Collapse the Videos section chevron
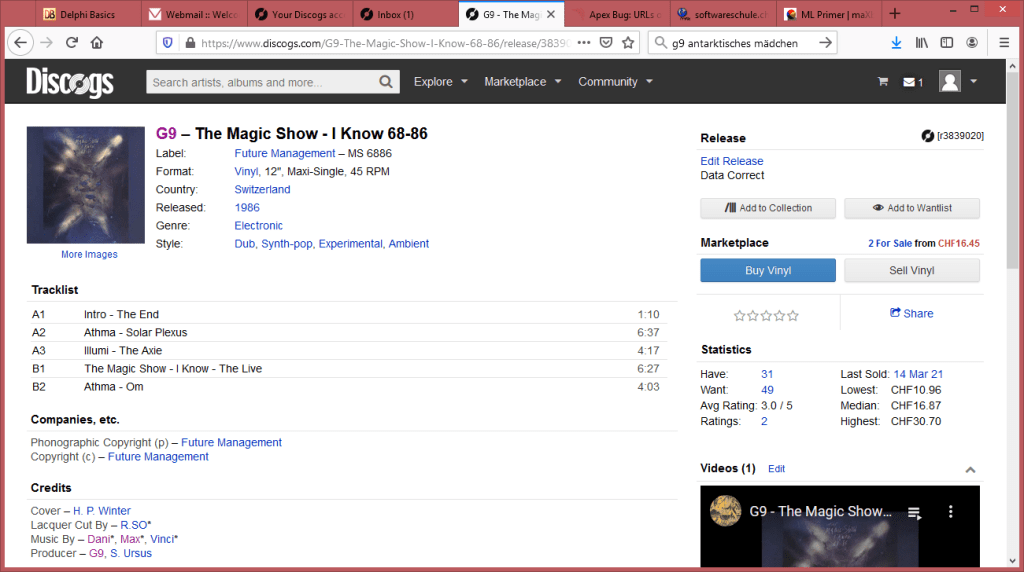1024x572 pixels. click(x=970, y=469)
